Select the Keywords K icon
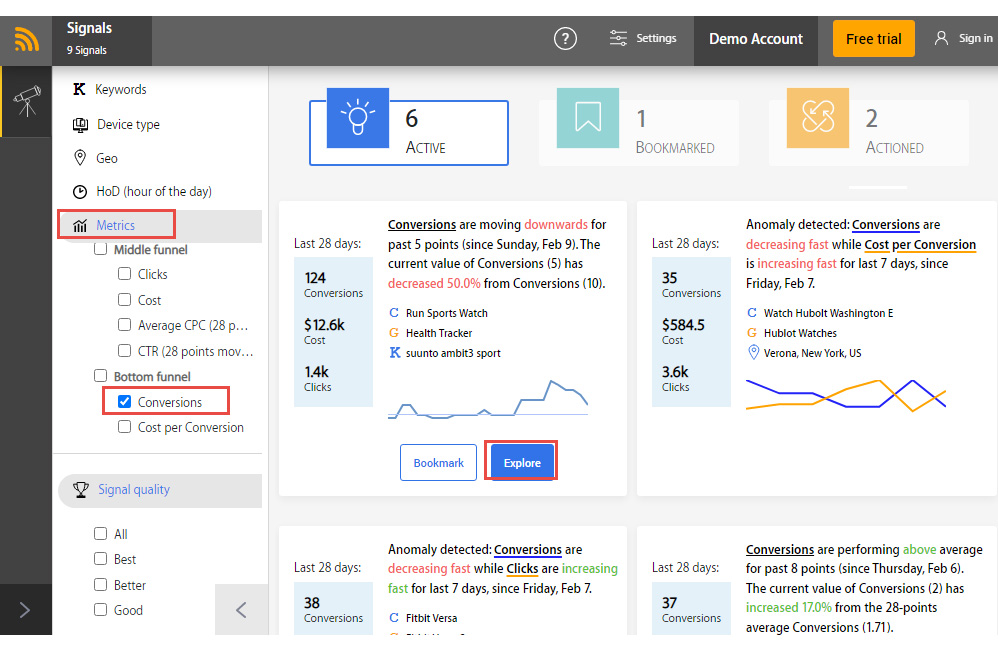Screen dimensions: 998x651 click(80, 89)
